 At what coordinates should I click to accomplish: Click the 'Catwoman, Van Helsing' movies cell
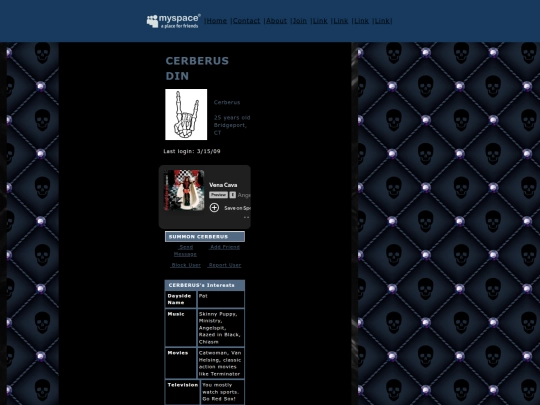click(x=221, y=363)
